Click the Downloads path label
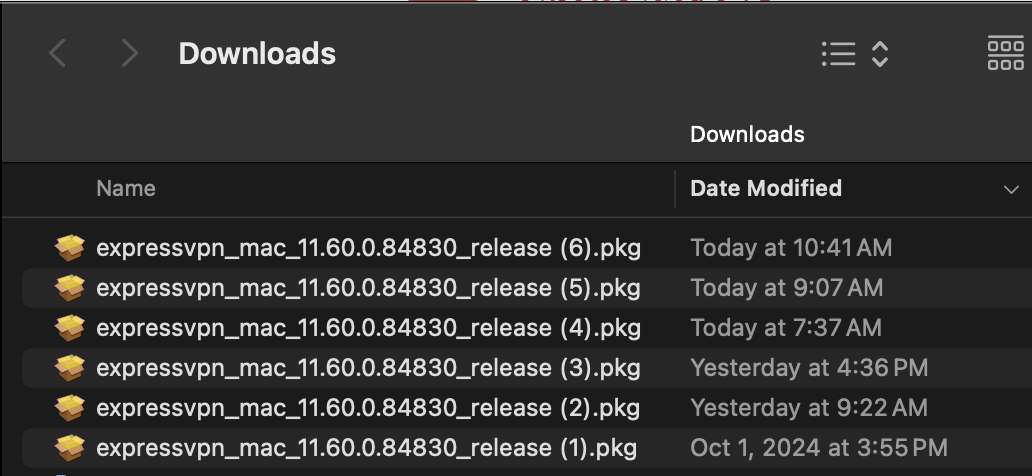This screenshot has height=476, width=1032. pyautogui.click(x=747, y=134)
